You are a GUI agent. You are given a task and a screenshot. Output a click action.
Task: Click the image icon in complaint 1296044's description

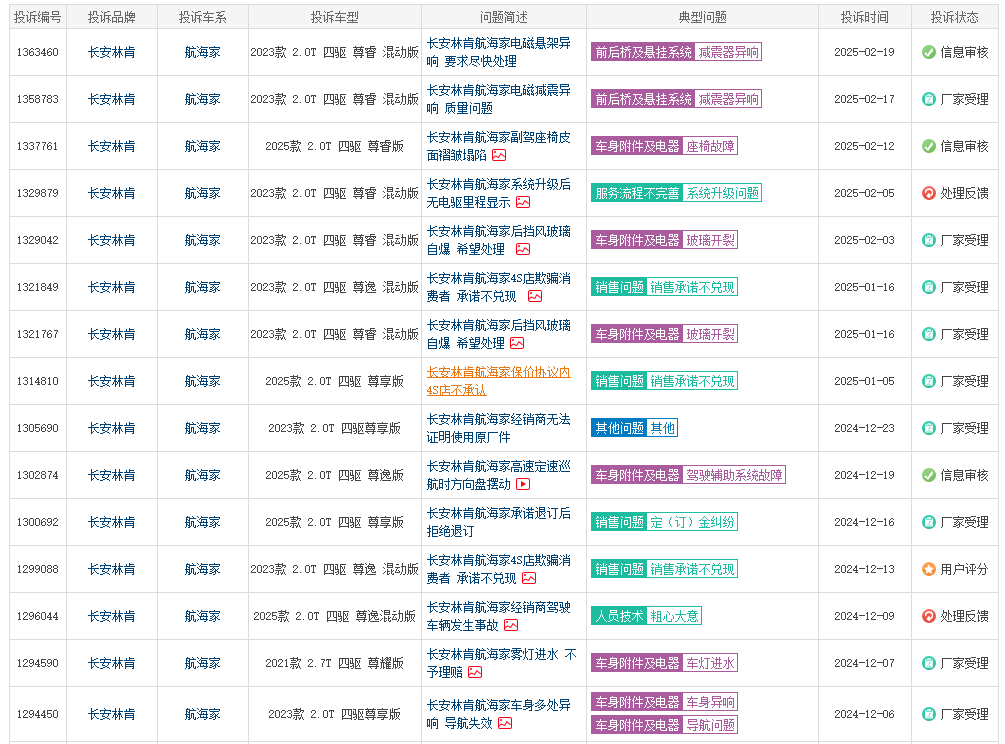point(511,625)
